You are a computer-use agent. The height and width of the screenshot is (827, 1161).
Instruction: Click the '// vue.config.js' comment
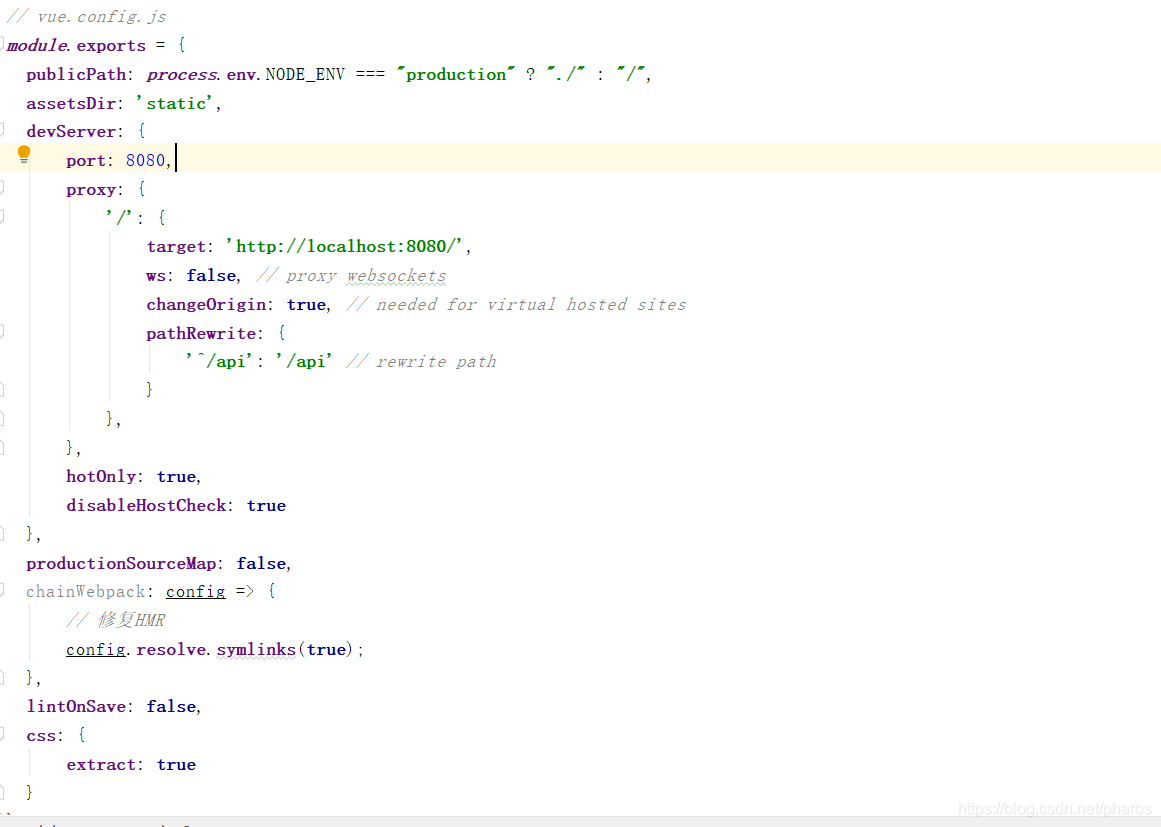[x=87, y=16]
